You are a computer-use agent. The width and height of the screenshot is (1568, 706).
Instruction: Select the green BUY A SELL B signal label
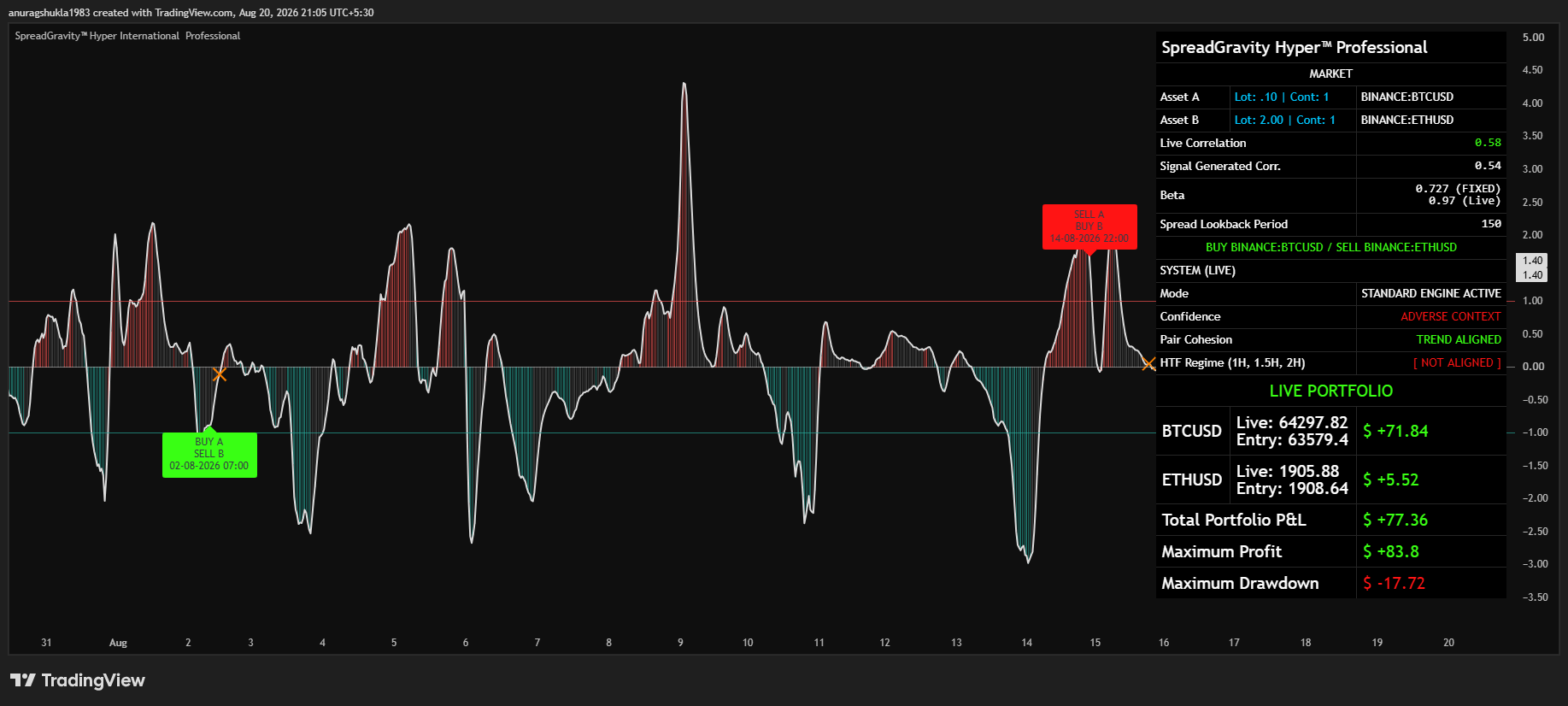(x=209, y=455)
